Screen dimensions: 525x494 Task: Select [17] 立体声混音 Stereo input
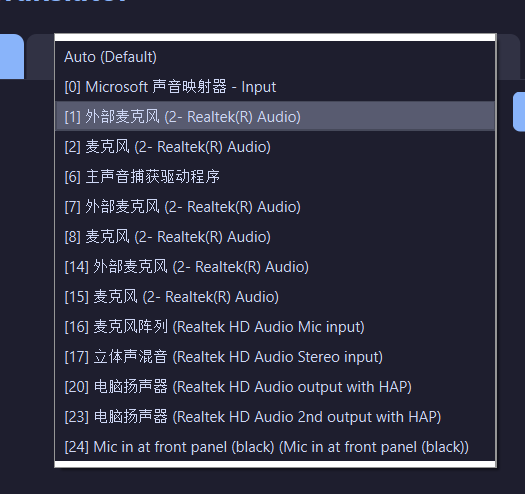click(275, 357)
